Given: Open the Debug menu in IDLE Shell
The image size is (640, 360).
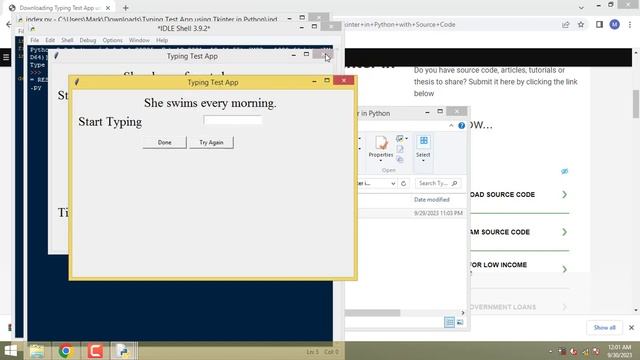Looking at the screenshot, I should [x=87, y=40].
